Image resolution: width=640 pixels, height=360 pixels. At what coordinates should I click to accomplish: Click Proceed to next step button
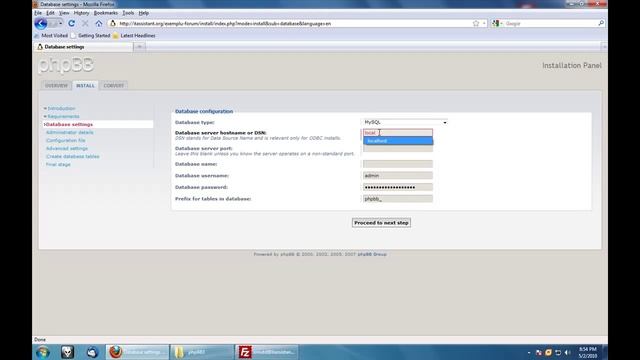click(x=381, y=223)
